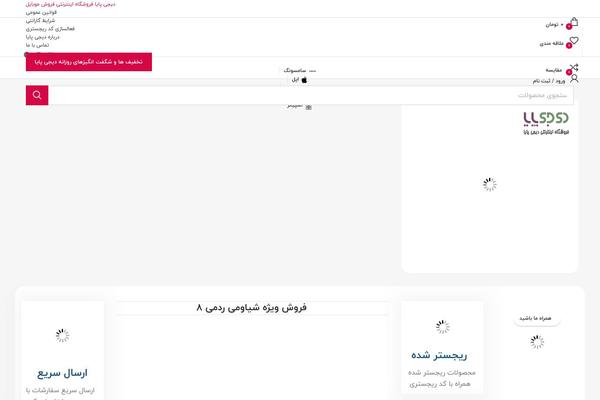Click the user account person icon
600x400 pixels.
[x=574, y=79]
